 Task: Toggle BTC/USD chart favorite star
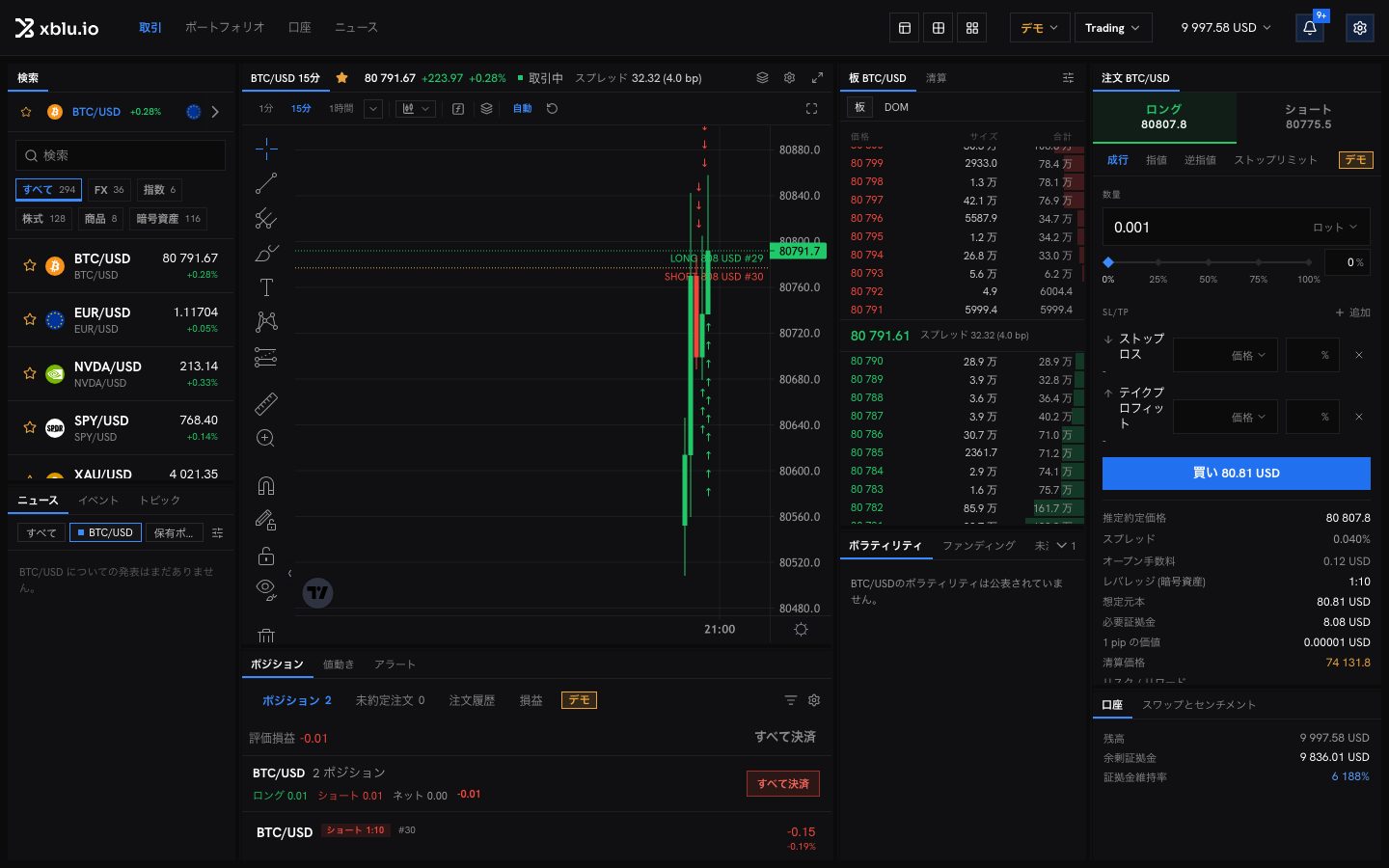tap(341, 78)
